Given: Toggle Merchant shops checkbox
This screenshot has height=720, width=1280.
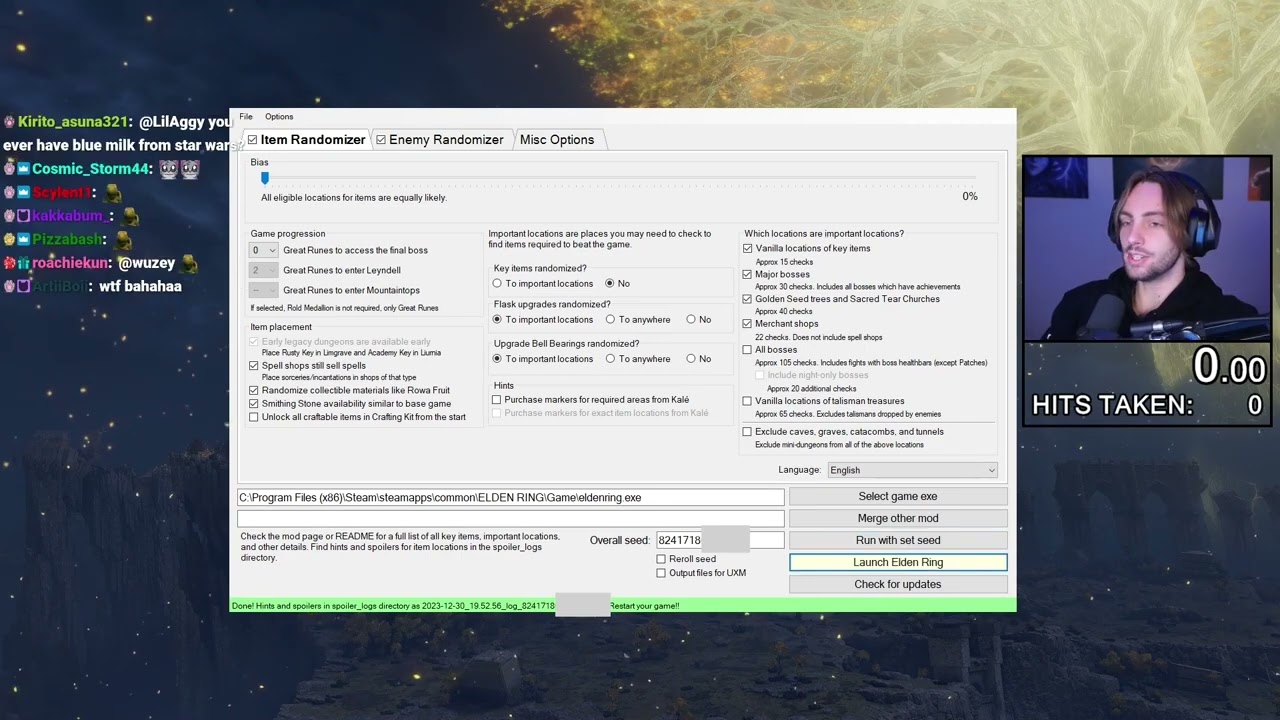Looking at the screenshot, I should pyautogui.click(x=747, y=324).
